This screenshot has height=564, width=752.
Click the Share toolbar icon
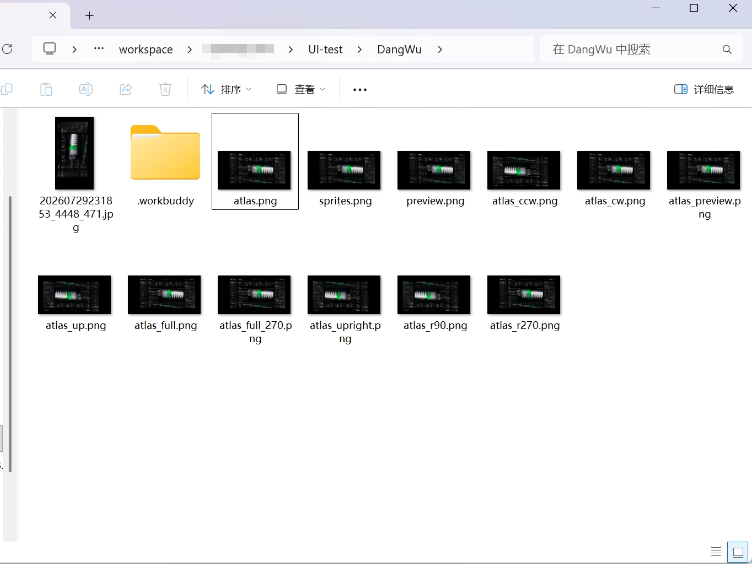point(126,89)
